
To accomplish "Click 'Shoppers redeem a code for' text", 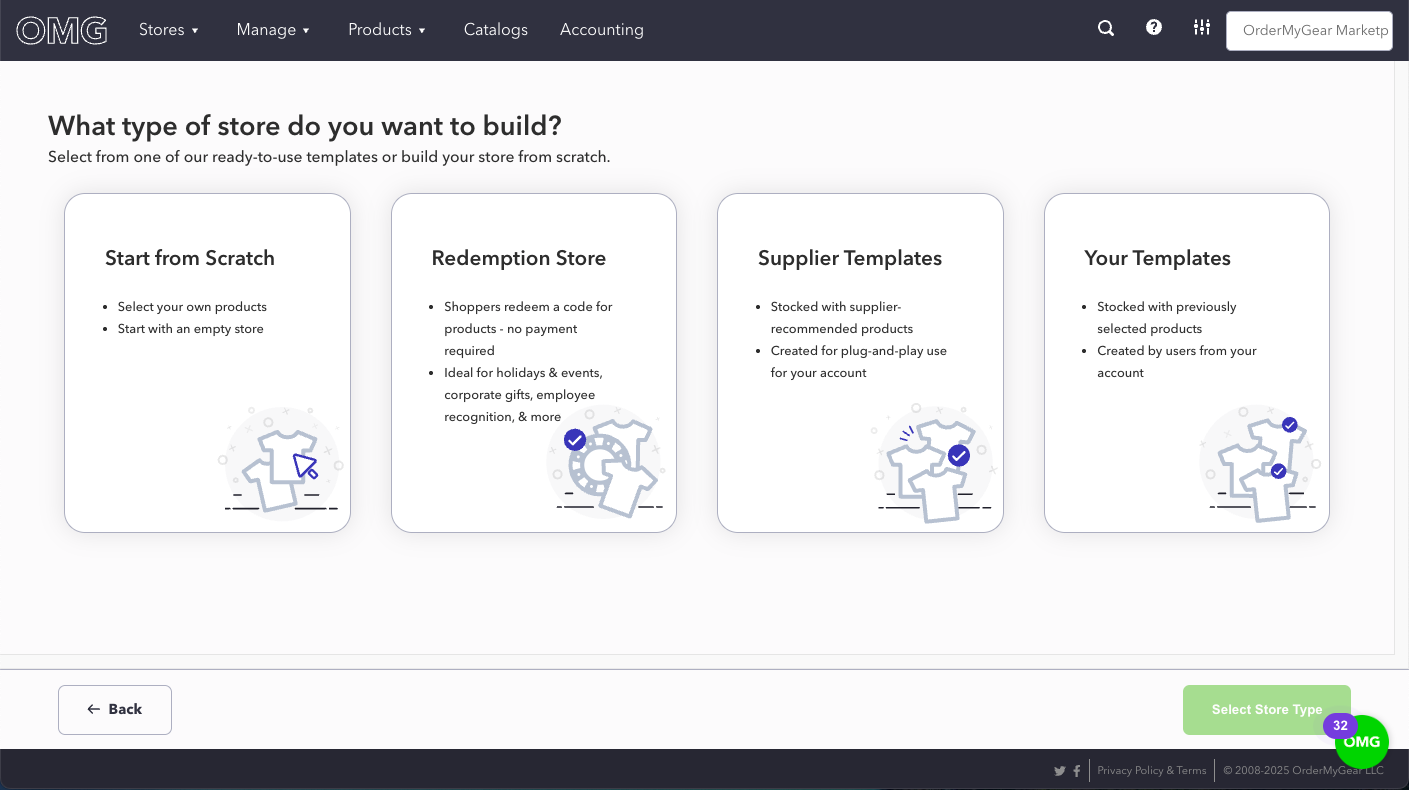I will [528, 307].
